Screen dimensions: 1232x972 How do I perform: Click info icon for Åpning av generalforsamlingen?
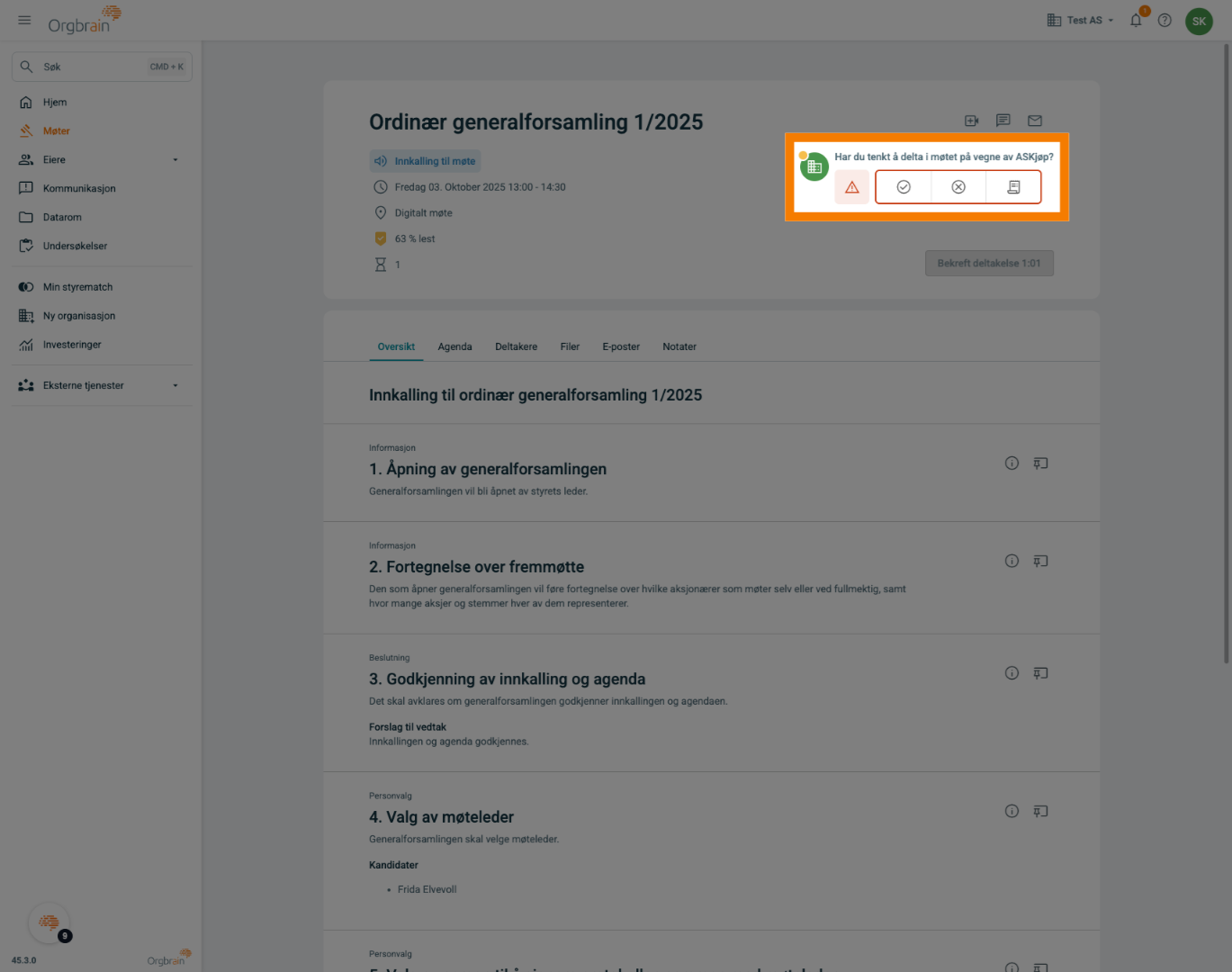[x=1012, y=463]
